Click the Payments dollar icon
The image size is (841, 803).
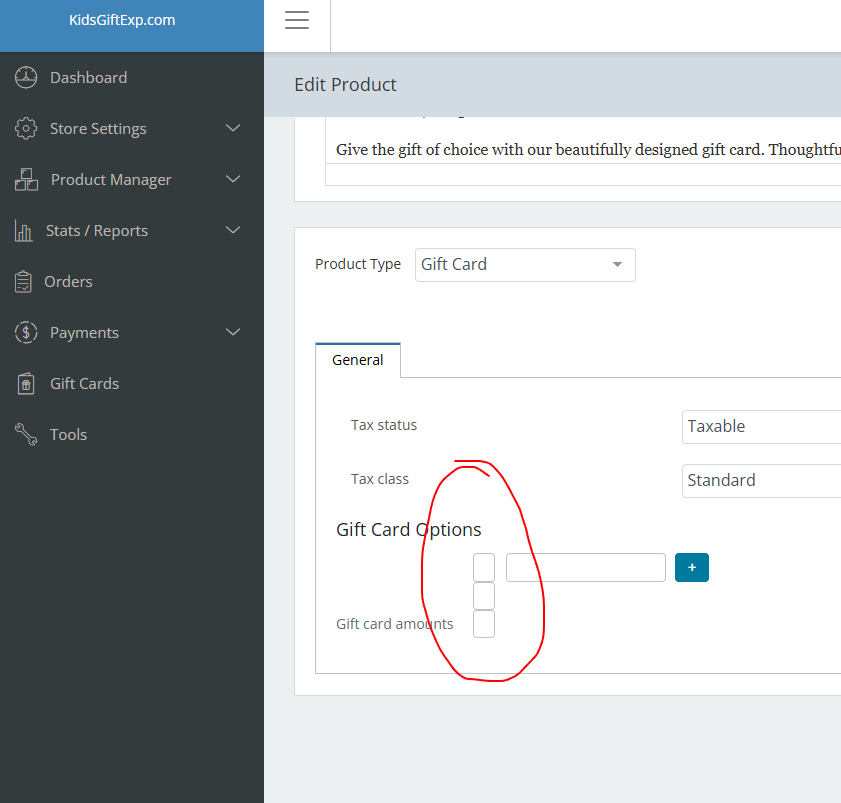26,333
